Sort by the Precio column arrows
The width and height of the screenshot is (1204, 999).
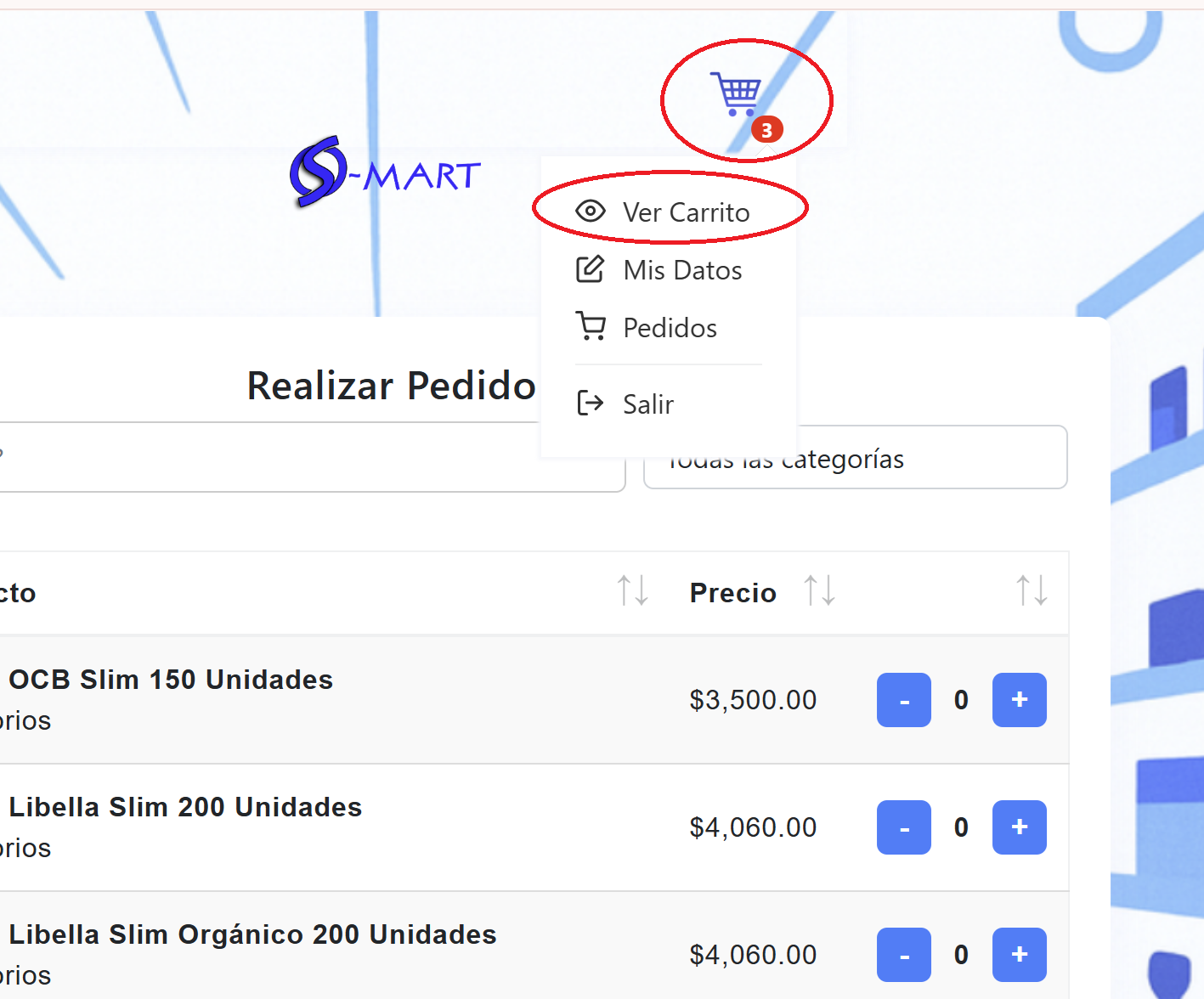[820, 590]
